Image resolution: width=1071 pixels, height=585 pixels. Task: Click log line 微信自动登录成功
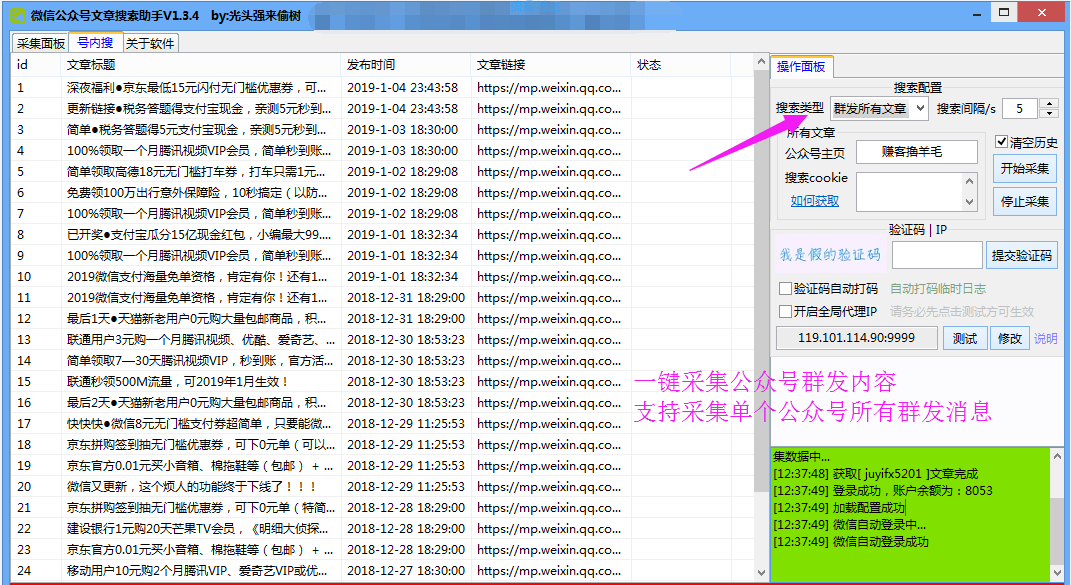(x=851, y=542)
